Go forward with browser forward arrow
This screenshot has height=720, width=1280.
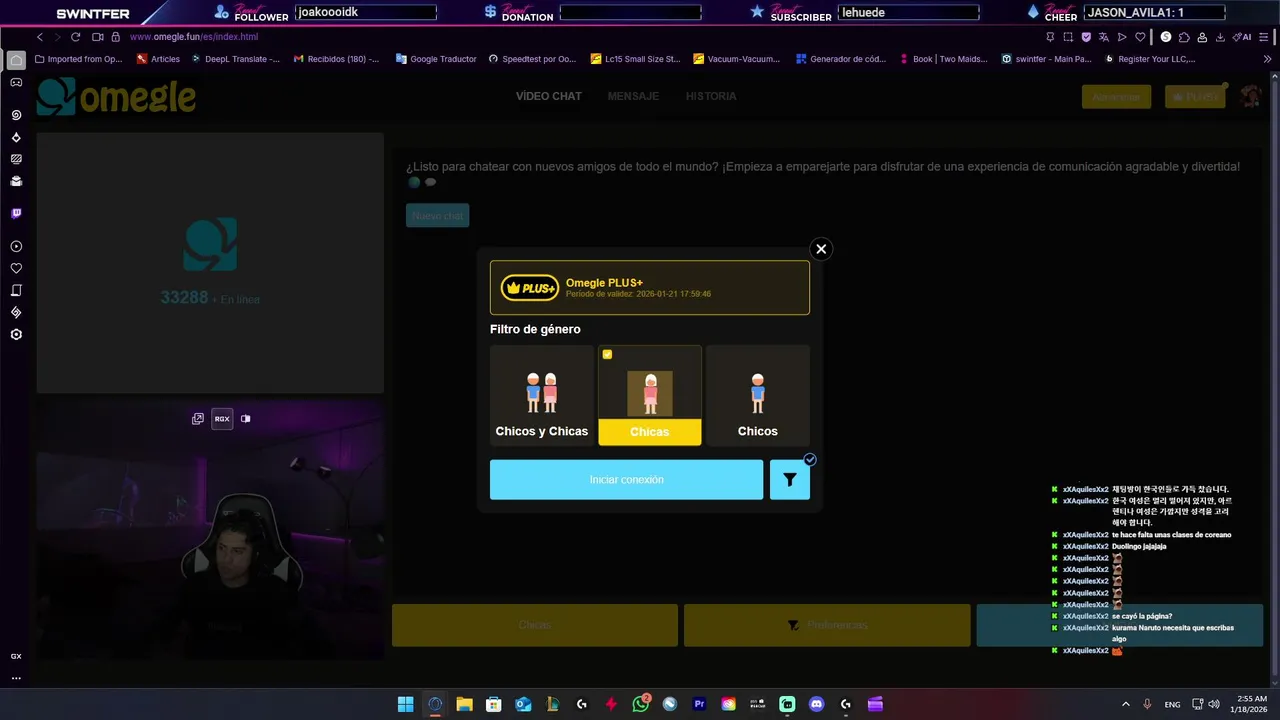tap(57, 37)
